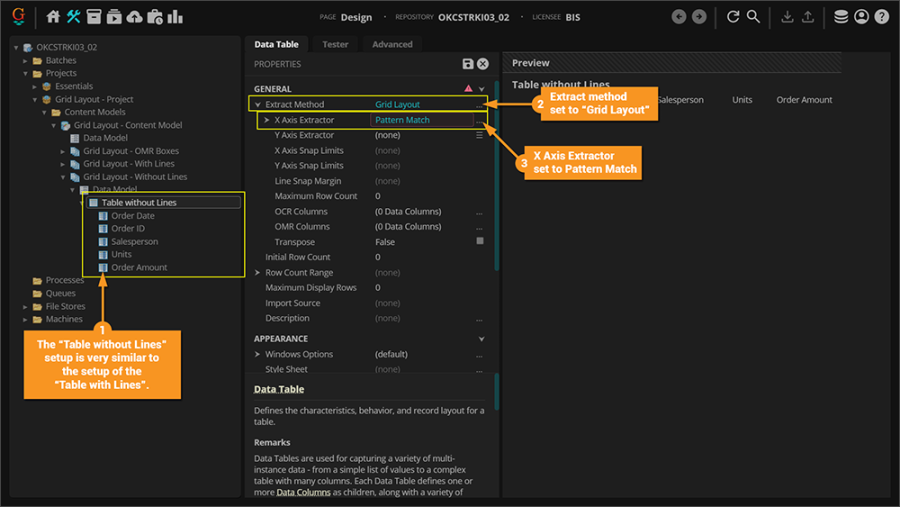The image size is (900, 507).
Task: Open the user account icon
Action: [x=861, y=17]
